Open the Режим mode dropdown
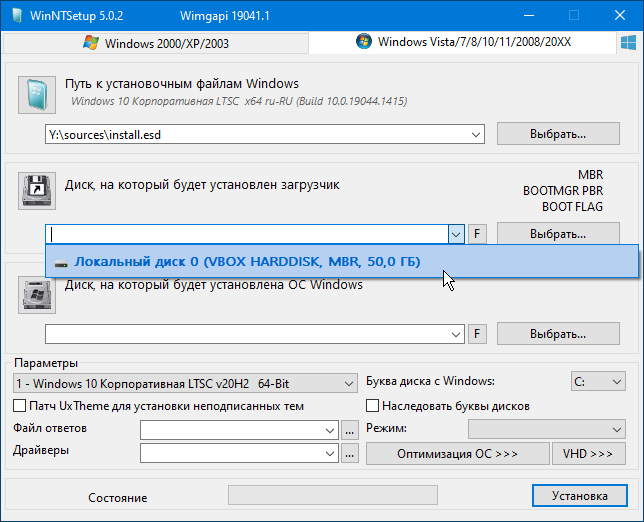The image size is (644, 522). 547,429
